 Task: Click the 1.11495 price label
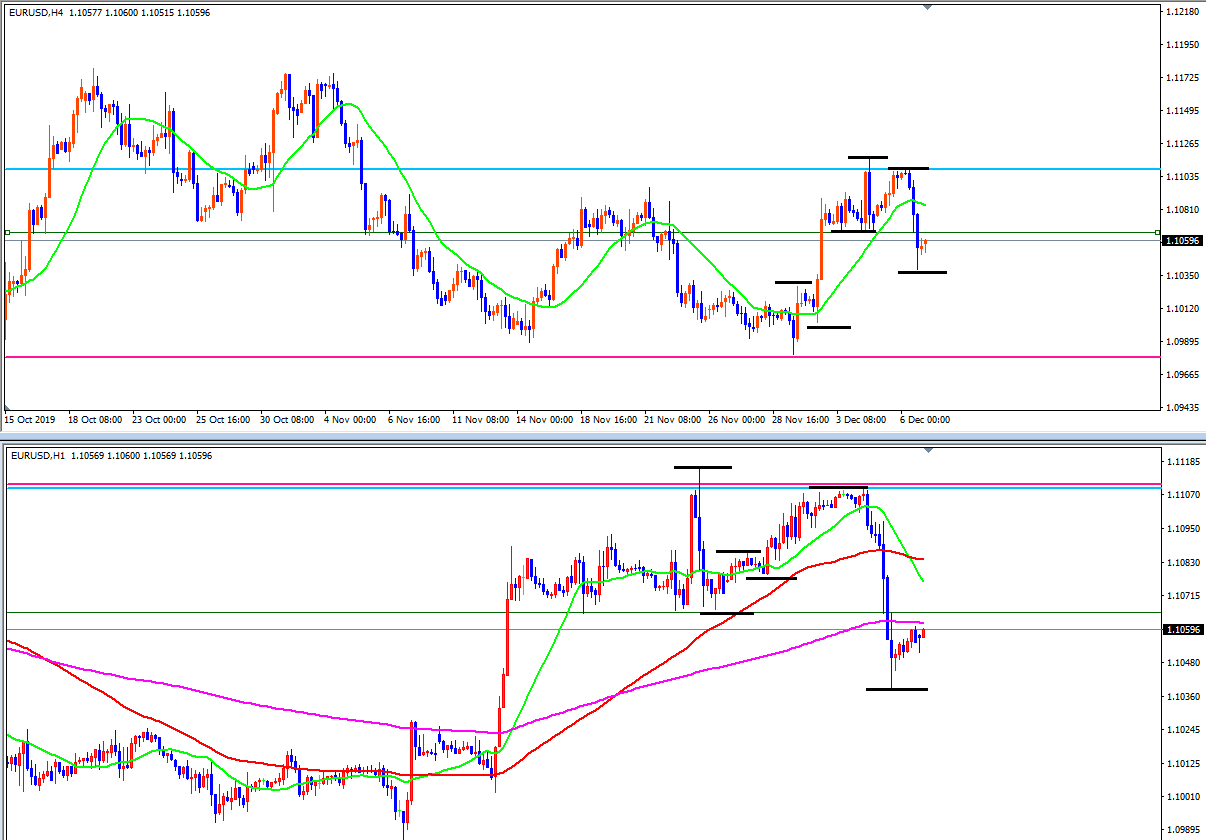1183,111
